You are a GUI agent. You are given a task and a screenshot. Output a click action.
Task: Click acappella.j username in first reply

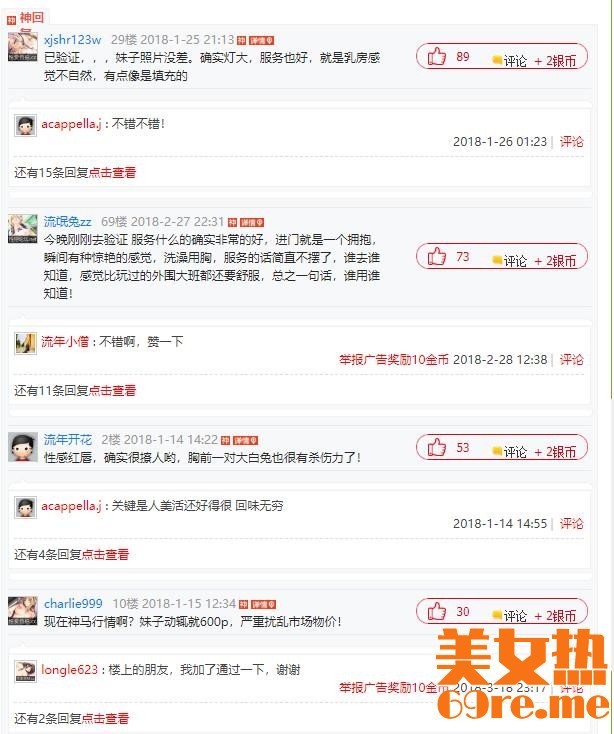(71, 124)
